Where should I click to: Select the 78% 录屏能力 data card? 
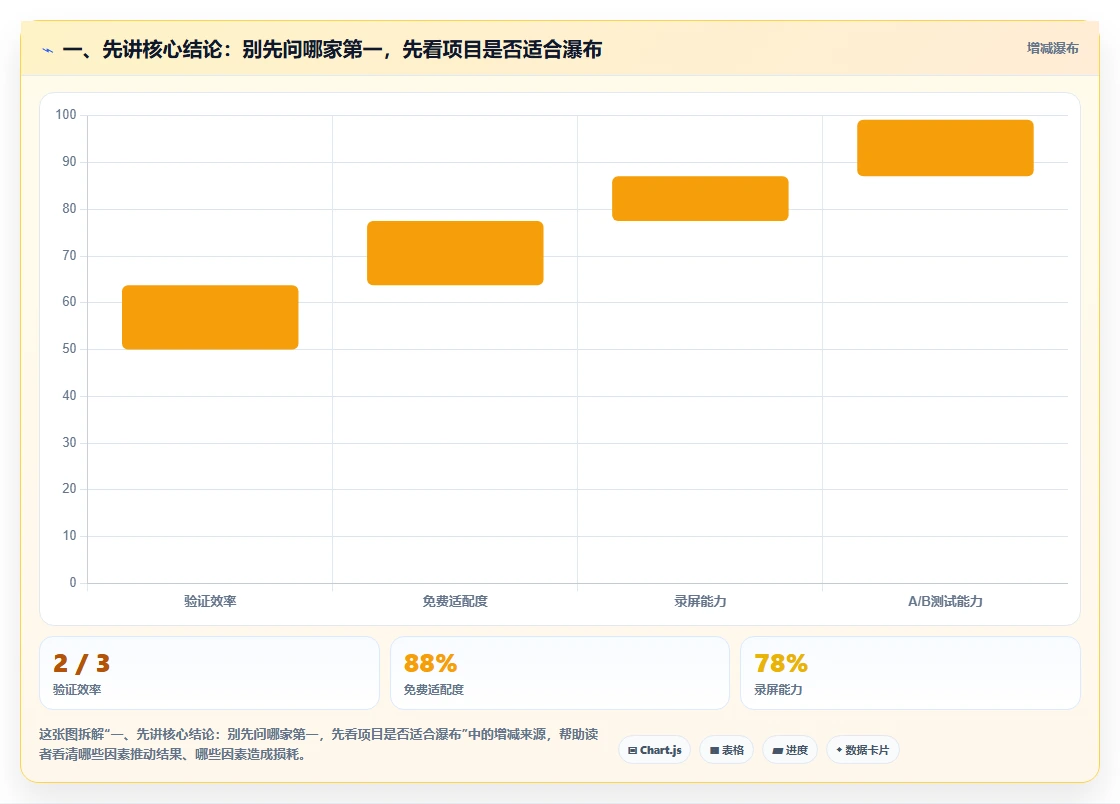[910, 673]
